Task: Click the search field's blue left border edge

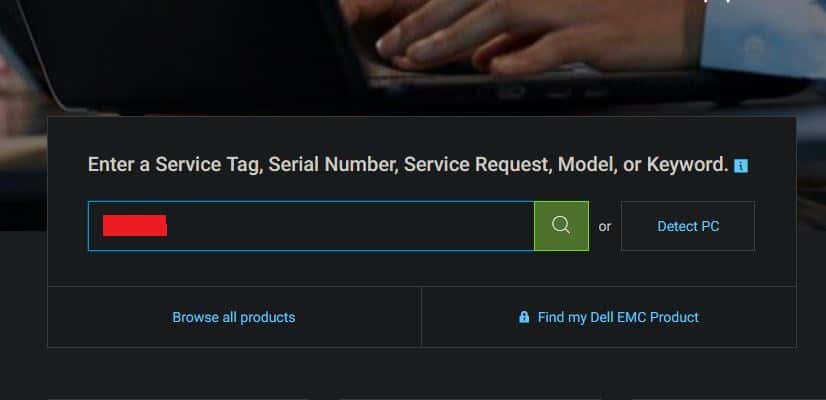Action: pyautogui.click(x=88, y=226)
